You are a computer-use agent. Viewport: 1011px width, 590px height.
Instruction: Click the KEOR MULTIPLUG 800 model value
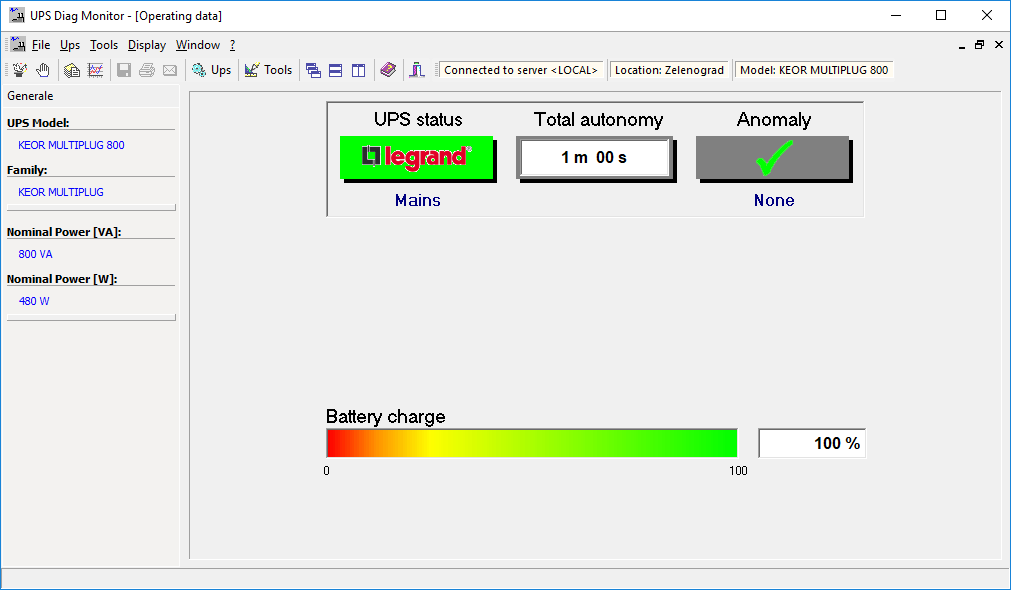(71, 145)
